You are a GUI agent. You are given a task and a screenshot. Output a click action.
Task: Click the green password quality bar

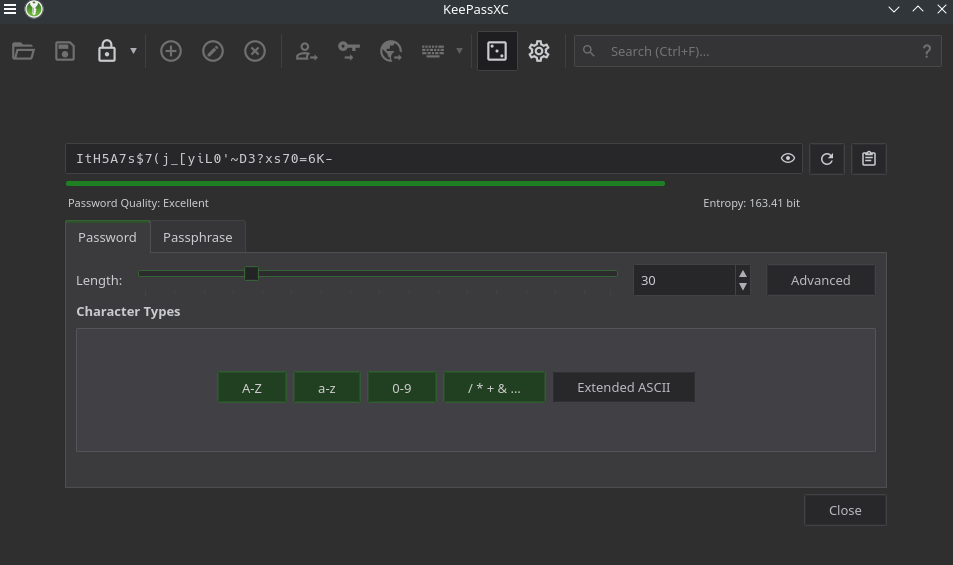365,183
